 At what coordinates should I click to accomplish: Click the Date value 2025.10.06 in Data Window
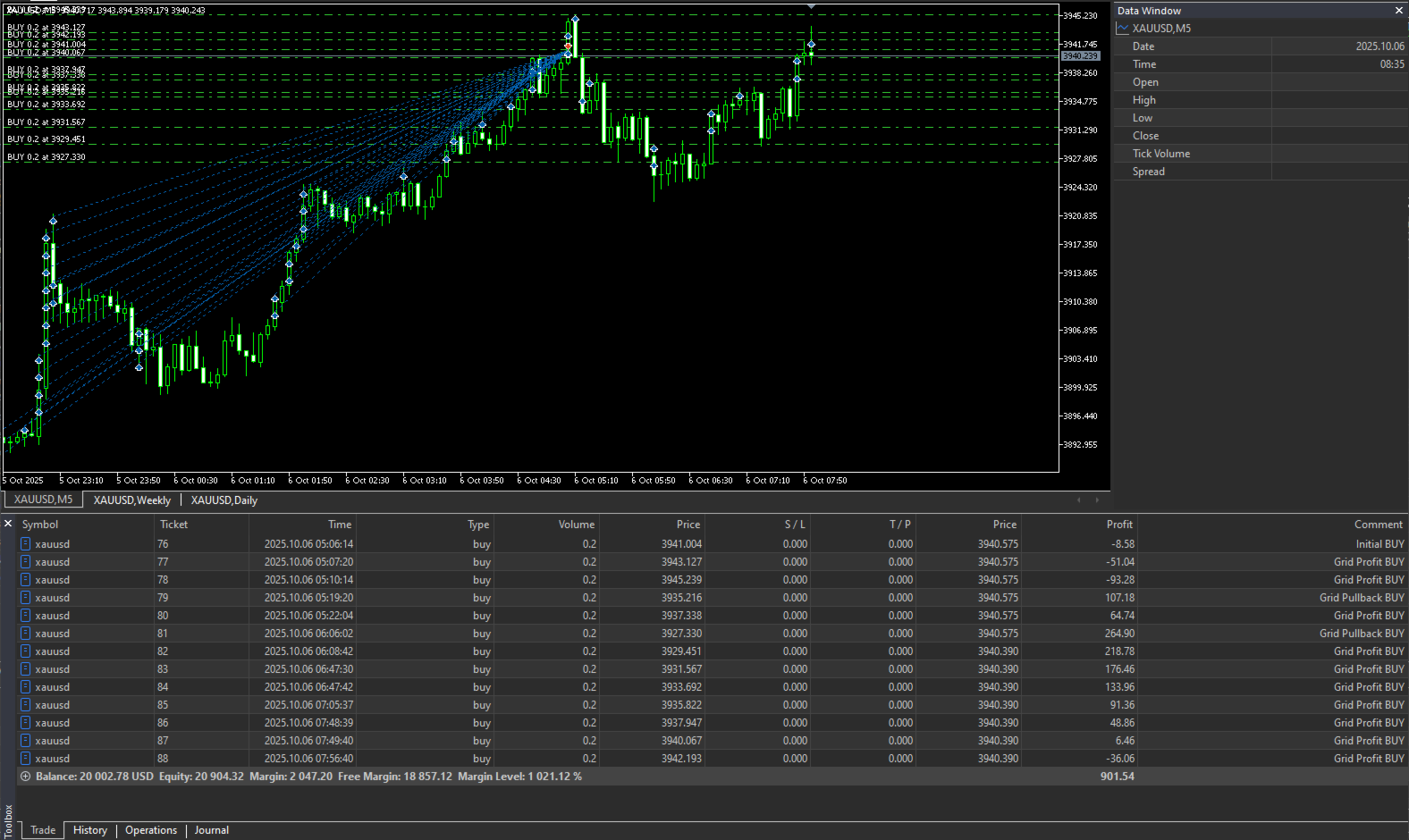click(x=1379, y=46)
